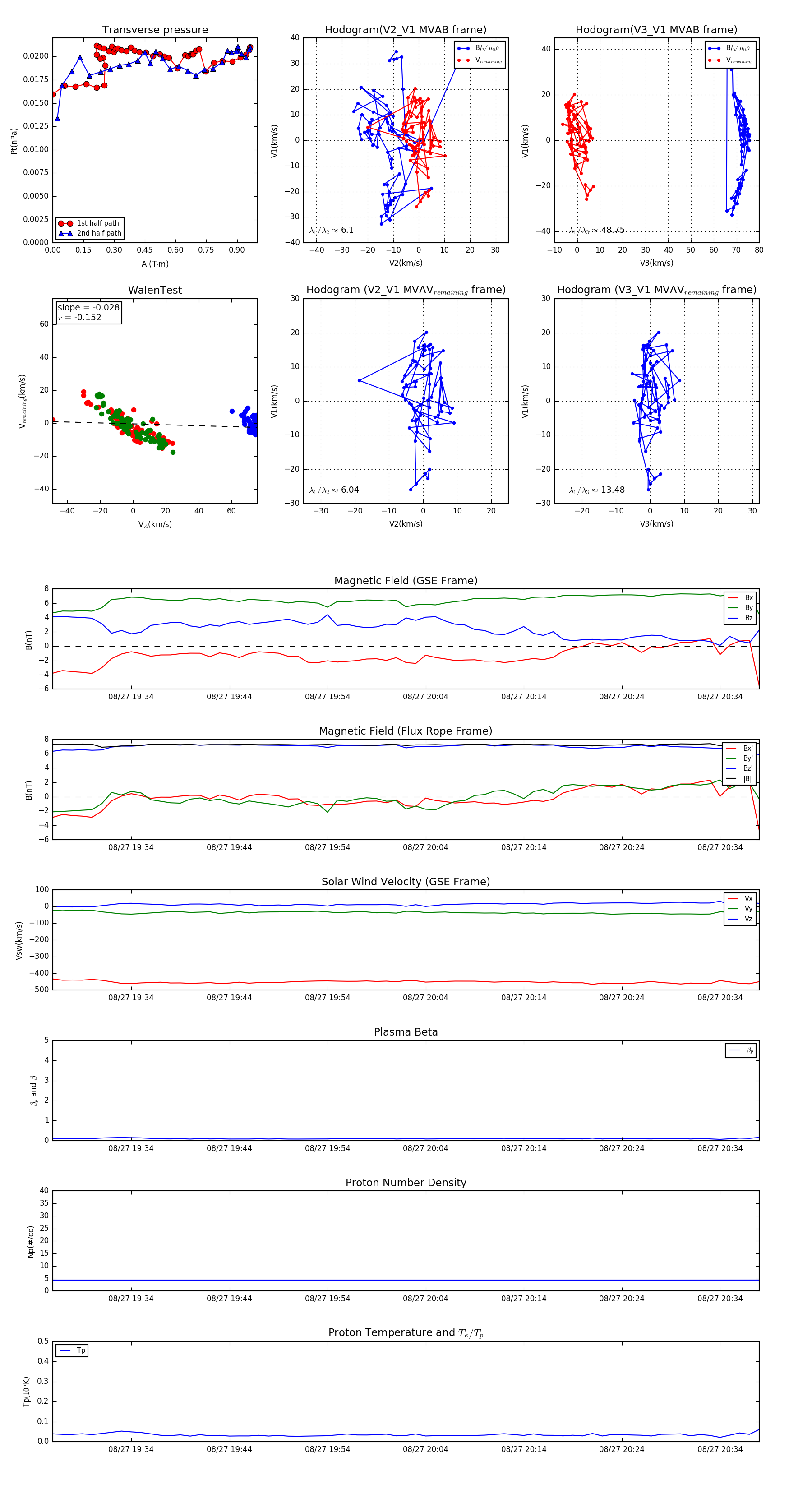Viewport: 812px width, 1489px height.
Task: Select the 'Tp' legend entry
Action: 72,1351
